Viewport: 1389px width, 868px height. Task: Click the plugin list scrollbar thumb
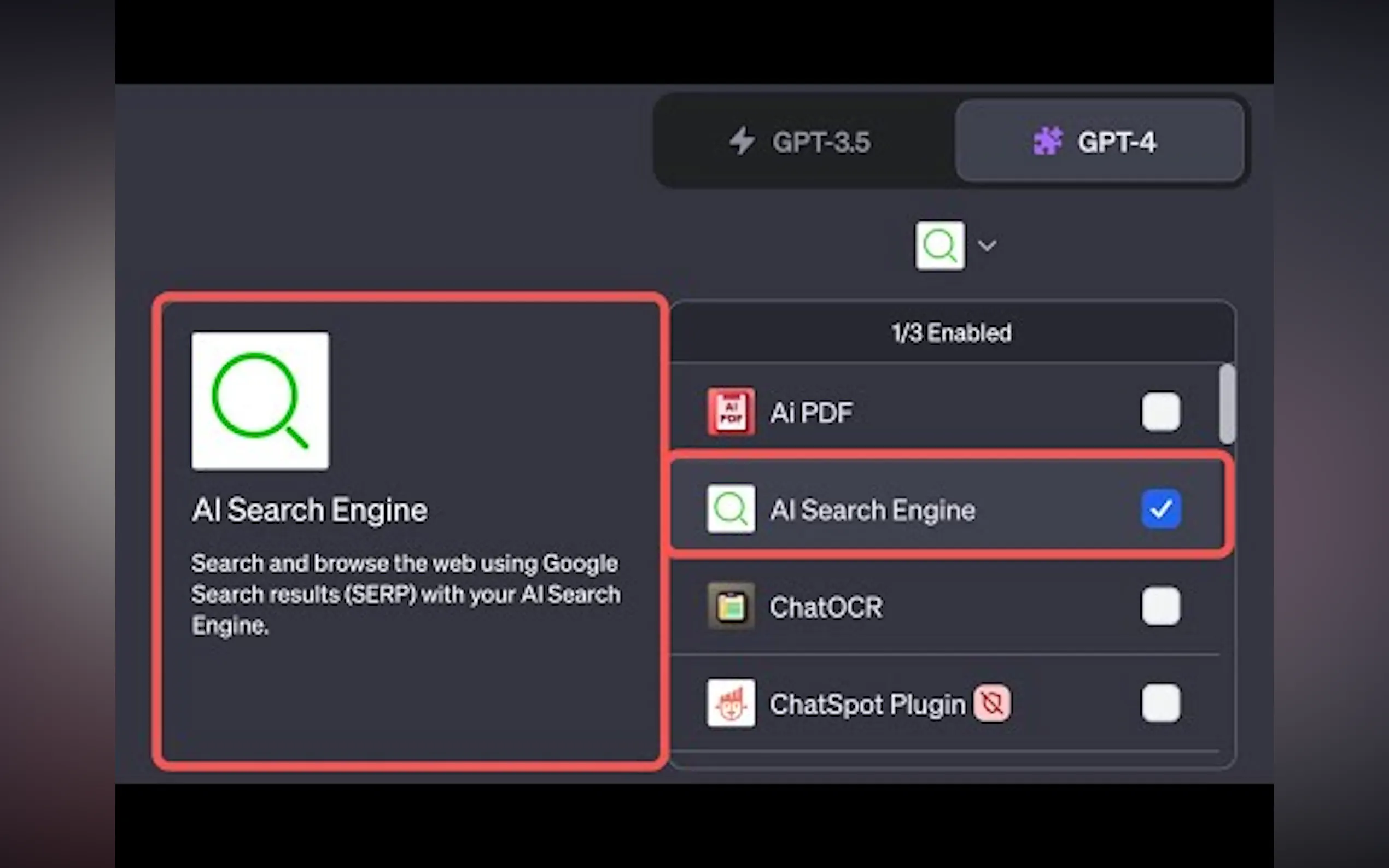pos(1227,403)
